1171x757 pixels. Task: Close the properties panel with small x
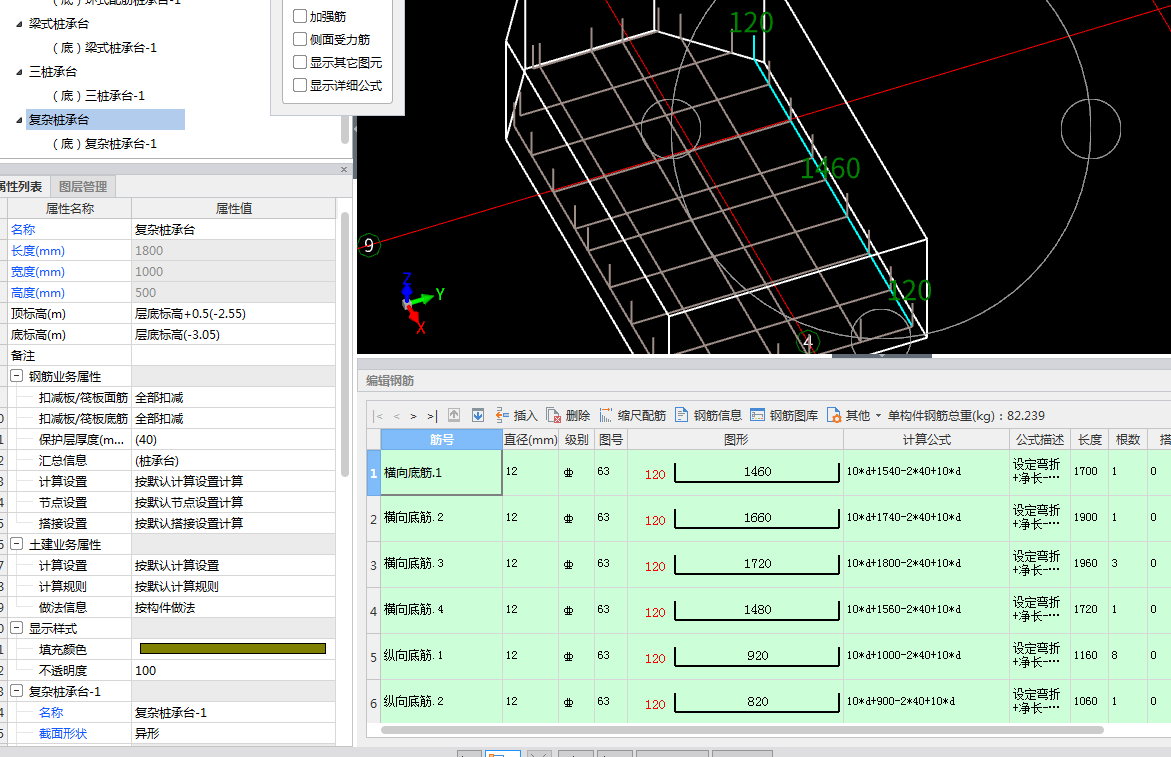pyautogui.click(x=344, y=169)
